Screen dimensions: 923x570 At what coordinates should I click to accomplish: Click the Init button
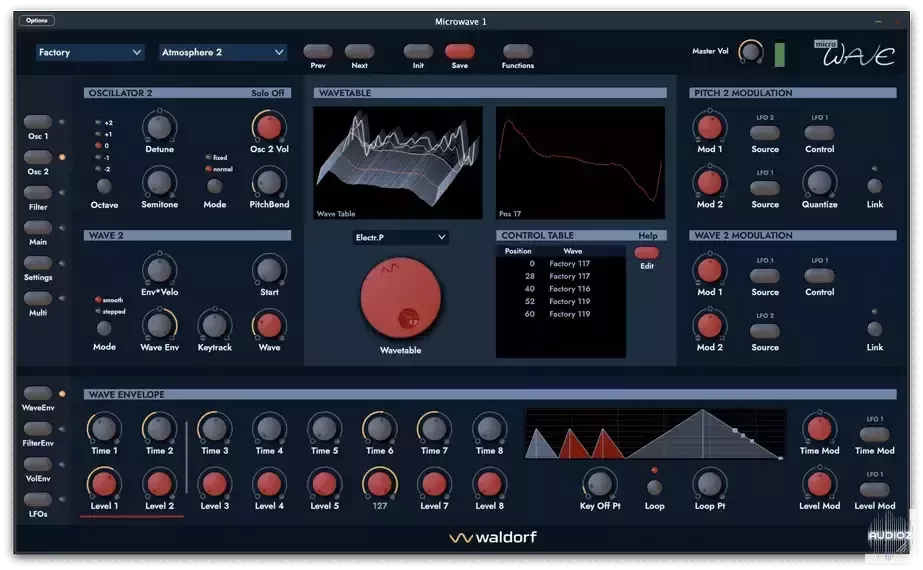418,51
